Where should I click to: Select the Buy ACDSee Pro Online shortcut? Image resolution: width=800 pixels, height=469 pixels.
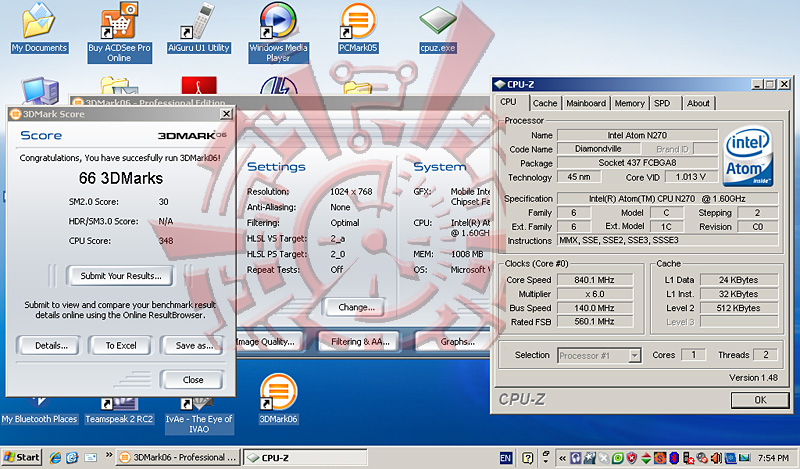click(x=119, y=33)
